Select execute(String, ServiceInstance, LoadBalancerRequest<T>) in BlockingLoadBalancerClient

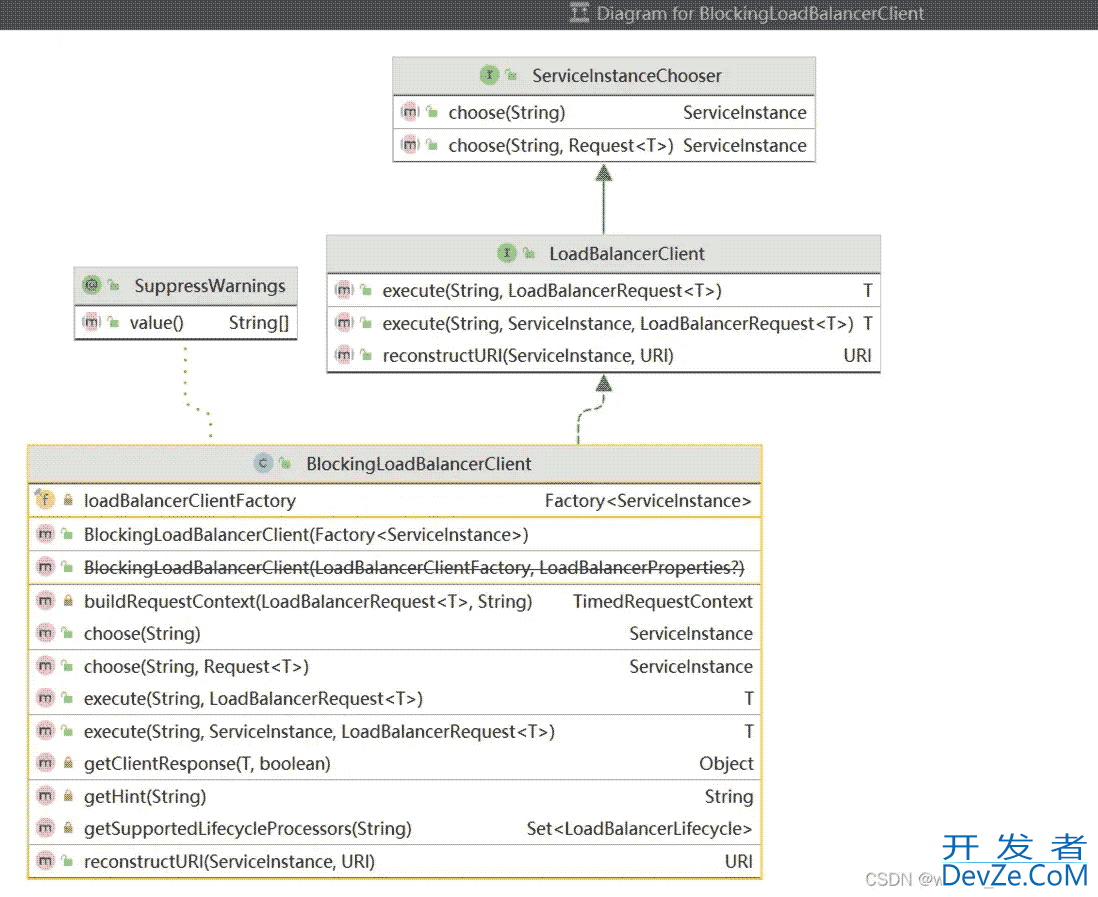[394, 731]
